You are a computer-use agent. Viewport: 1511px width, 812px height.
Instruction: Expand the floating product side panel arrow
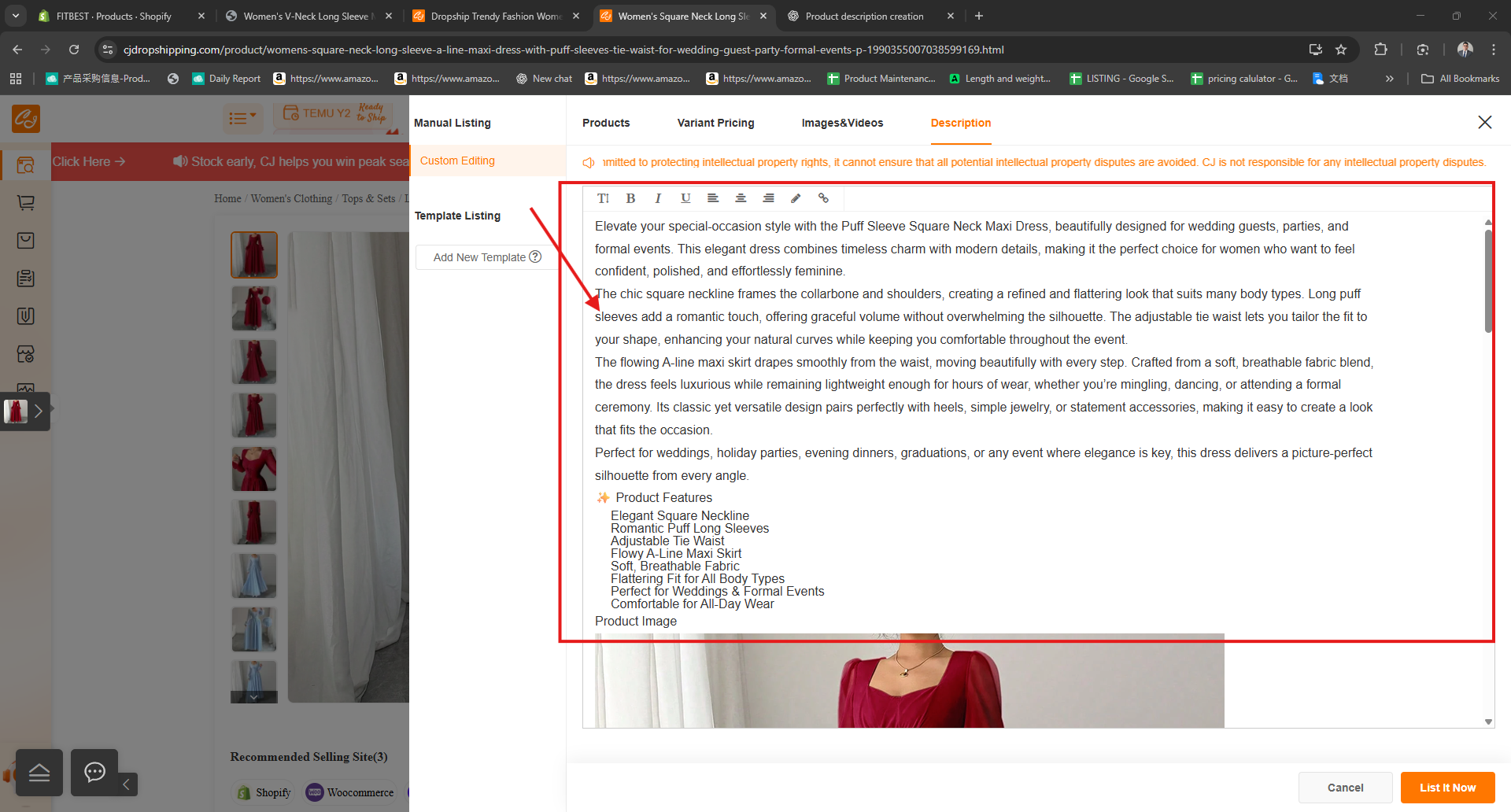(x=38, y=411)
